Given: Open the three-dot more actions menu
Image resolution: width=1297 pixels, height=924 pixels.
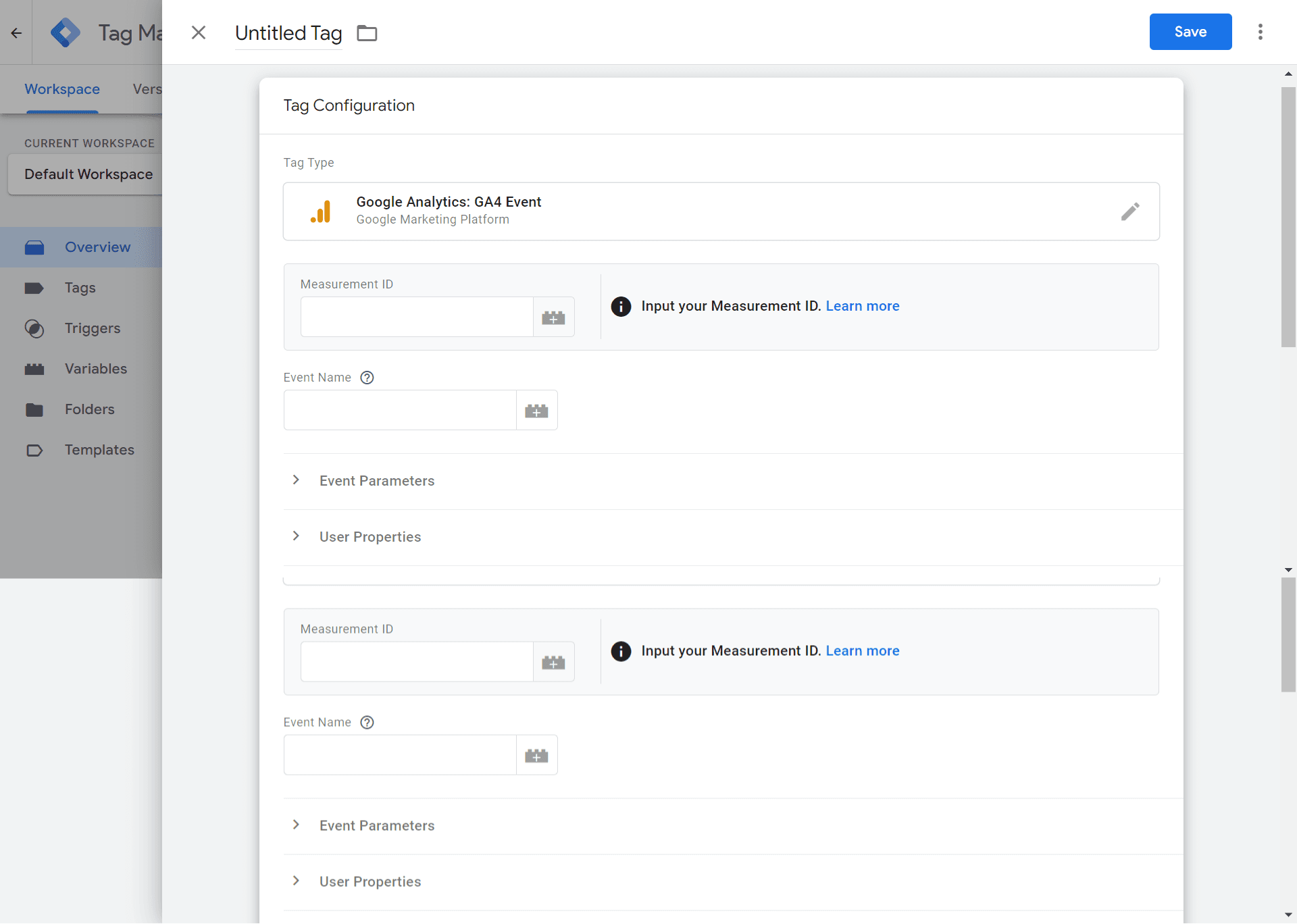Looking at the screenshot, I should click(x=1260, y=32).
